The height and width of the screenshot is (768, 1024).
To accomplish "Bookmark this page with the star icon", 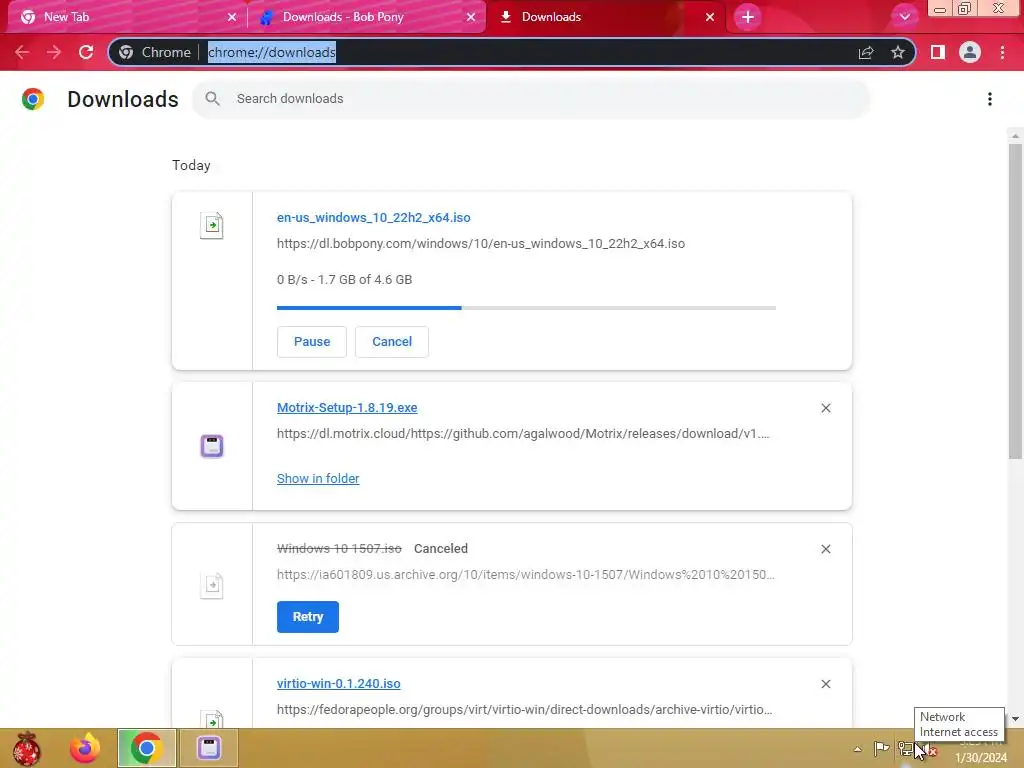I will (898, 52).
